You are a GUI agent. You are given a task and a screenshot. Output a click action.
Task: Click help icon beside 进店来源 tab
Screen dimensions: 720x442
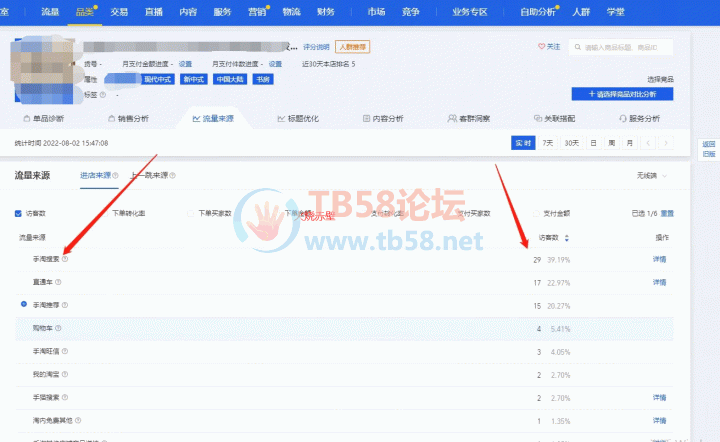[116, 176]
